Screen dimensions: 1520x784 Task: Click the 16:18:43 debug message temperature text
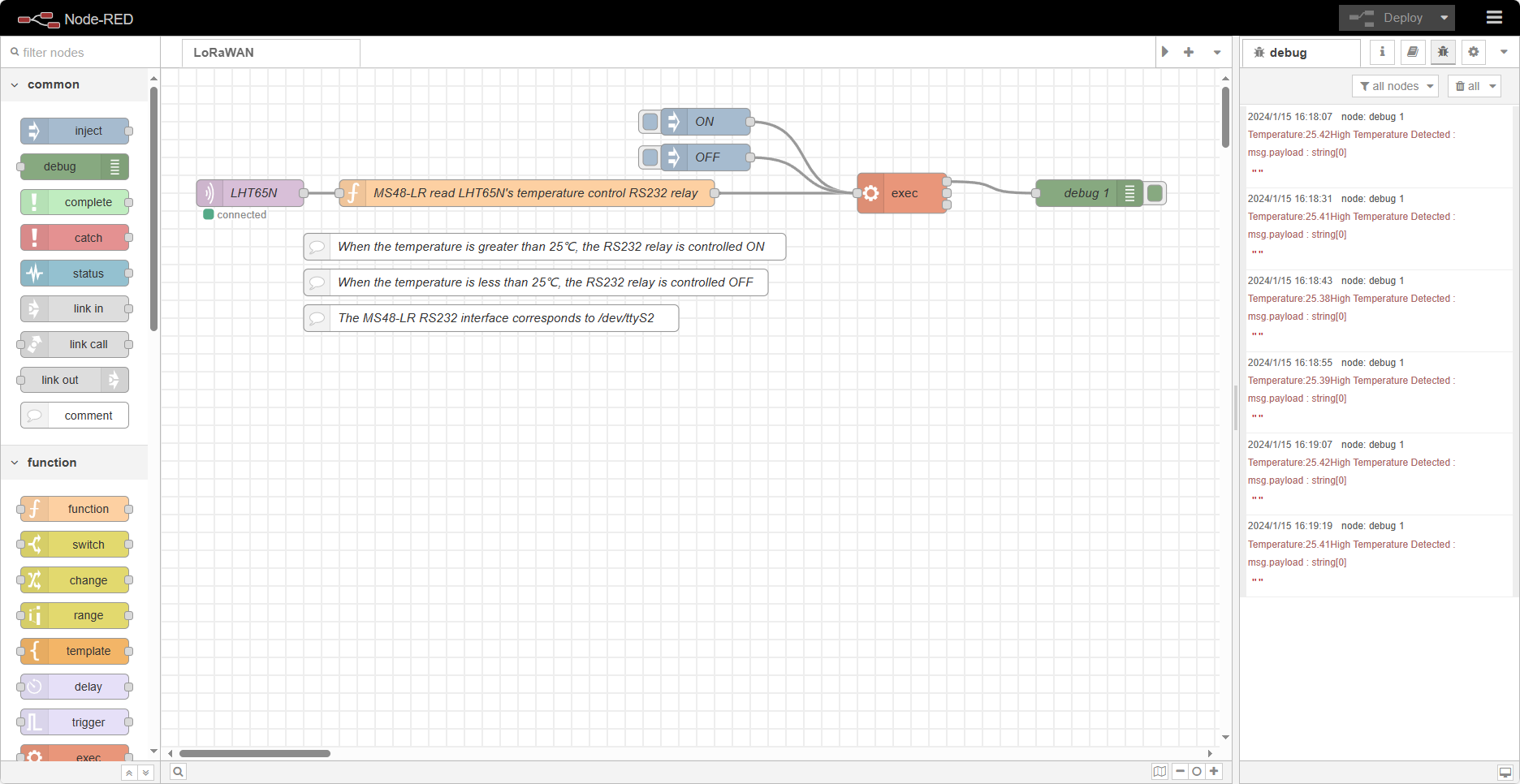pos(1351,299)
